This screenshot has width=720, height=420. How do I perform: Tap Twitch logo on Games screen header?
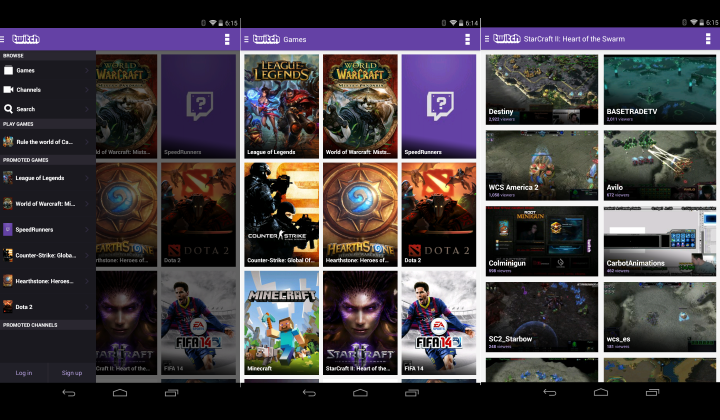(266, 39)
